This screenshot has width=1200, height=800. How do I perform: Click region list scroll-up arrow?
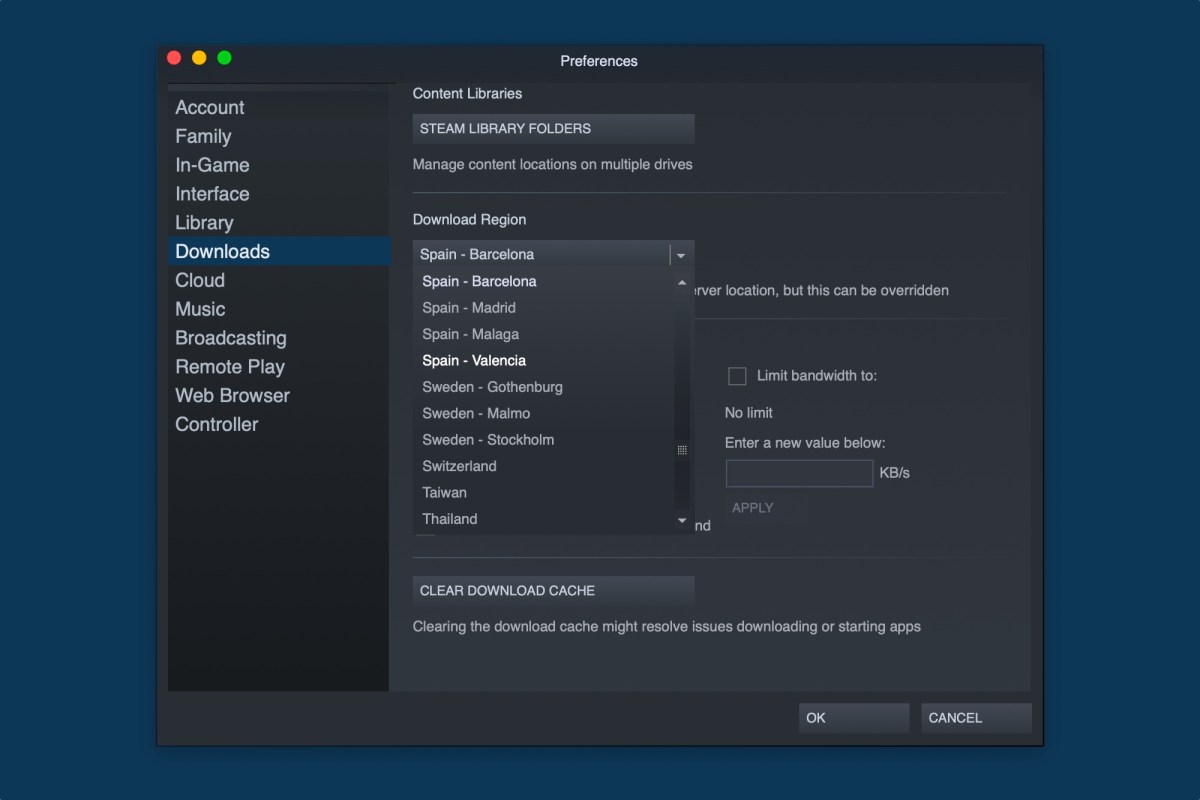tap(682, 282)
